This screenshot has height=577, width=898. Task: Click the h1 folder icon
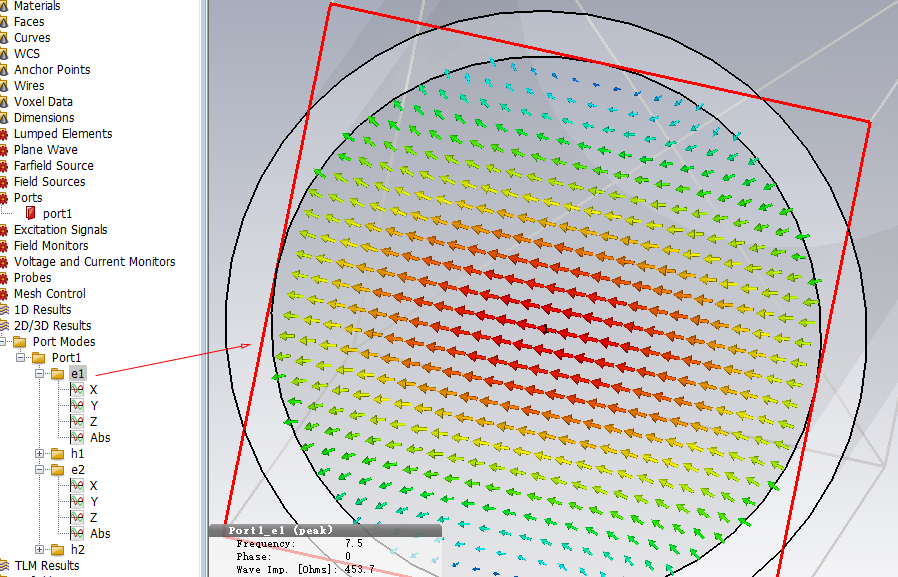point(57,454)
